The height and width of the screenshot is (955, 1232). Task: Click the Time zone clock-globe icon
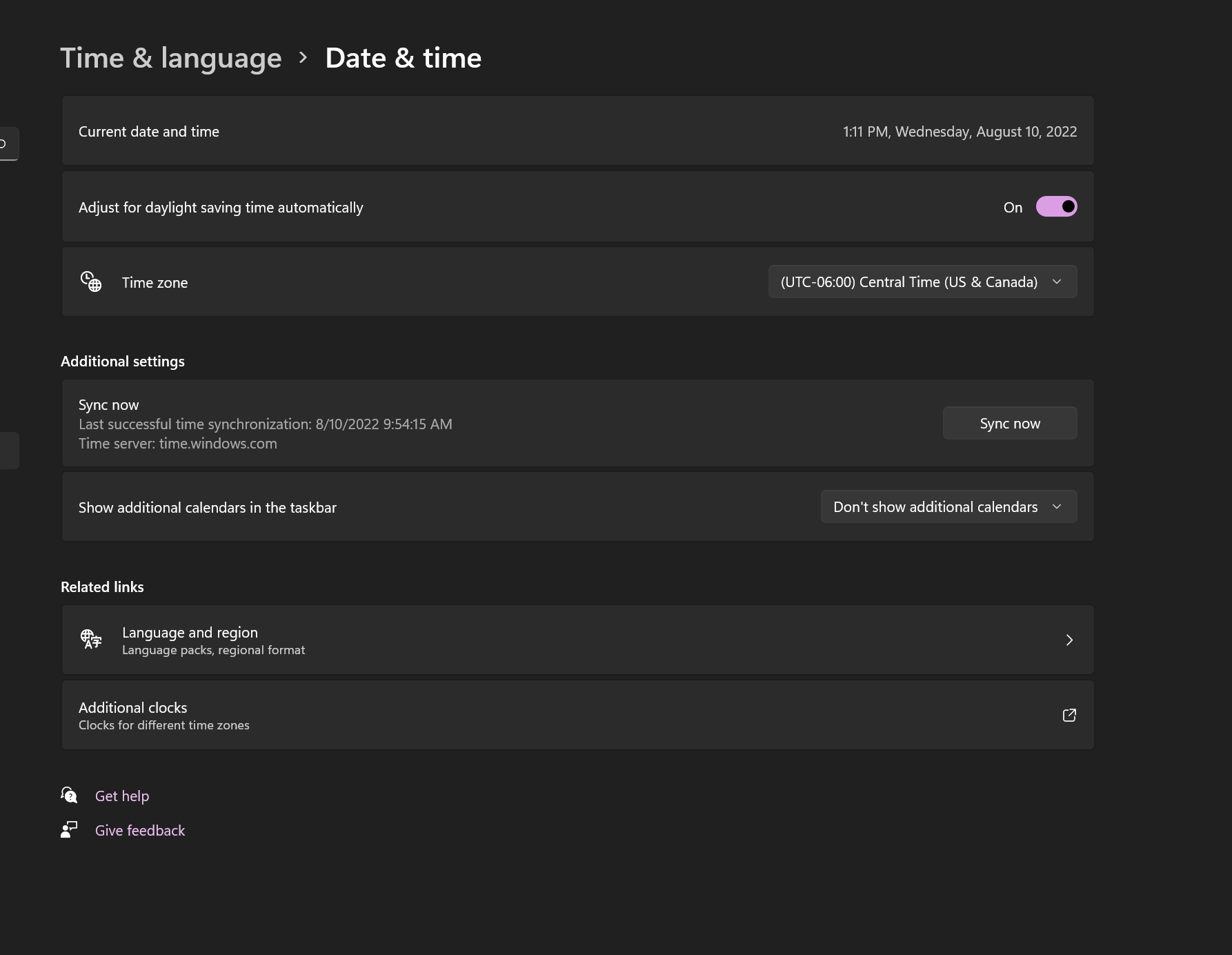click(x=91, y=282)
